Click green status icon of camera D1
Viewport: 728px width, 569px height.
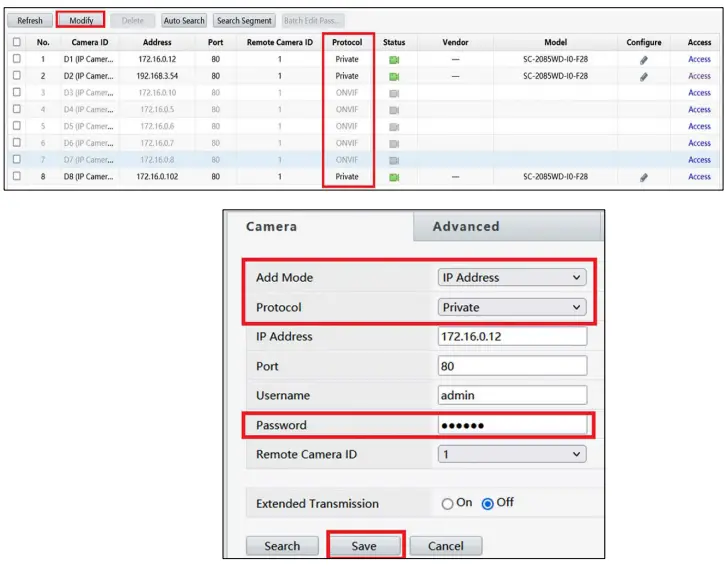point(394,60)
